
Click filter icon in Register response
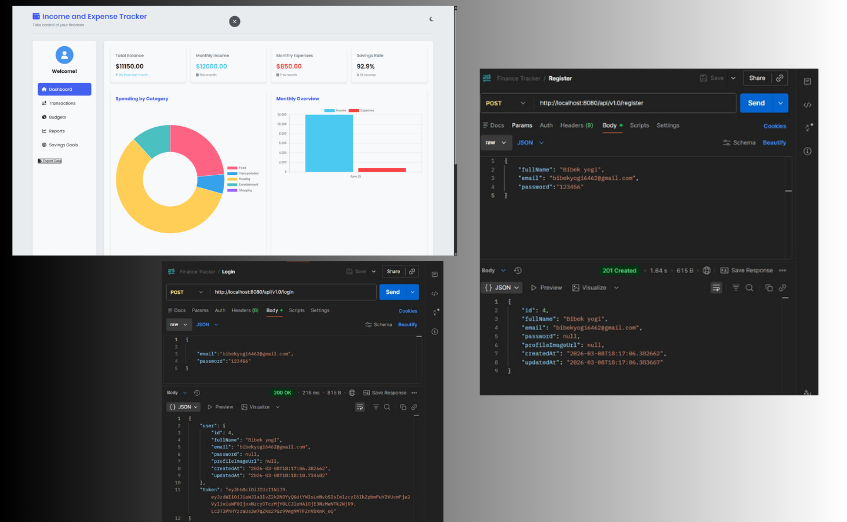pyautogui.click(x=736, y=287)
